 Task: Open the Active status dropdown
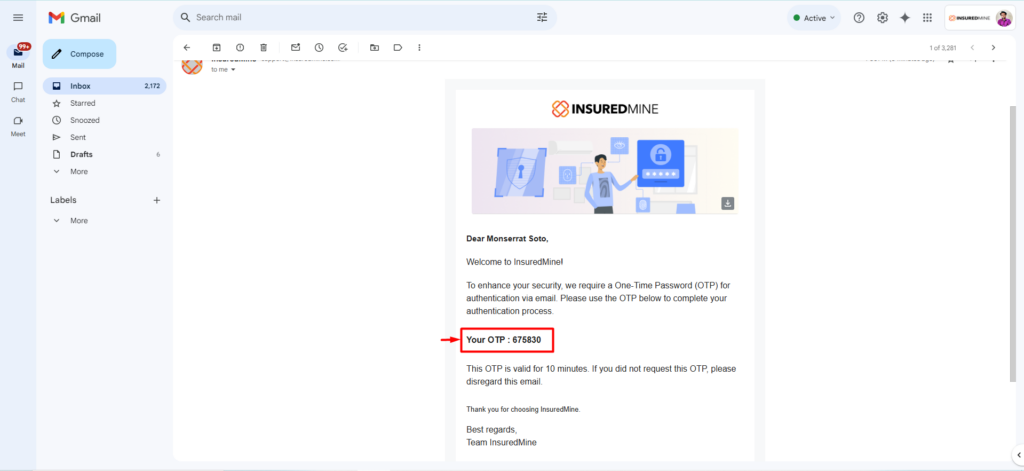tap(814, 18)
